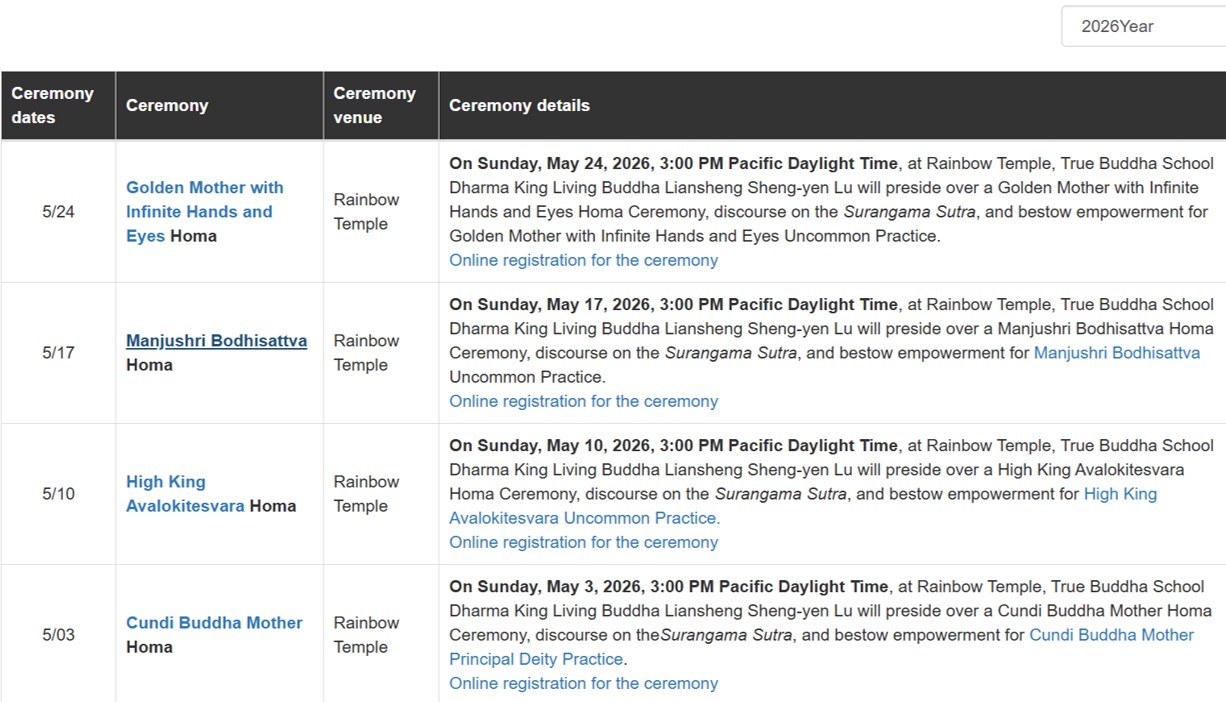The height and width of the screenshot is (702, 1226).
Task: Follow Manjushri Bodhisattva Uncommon Practice details link
Action: pyautogui.click(x=1116, y=353)
